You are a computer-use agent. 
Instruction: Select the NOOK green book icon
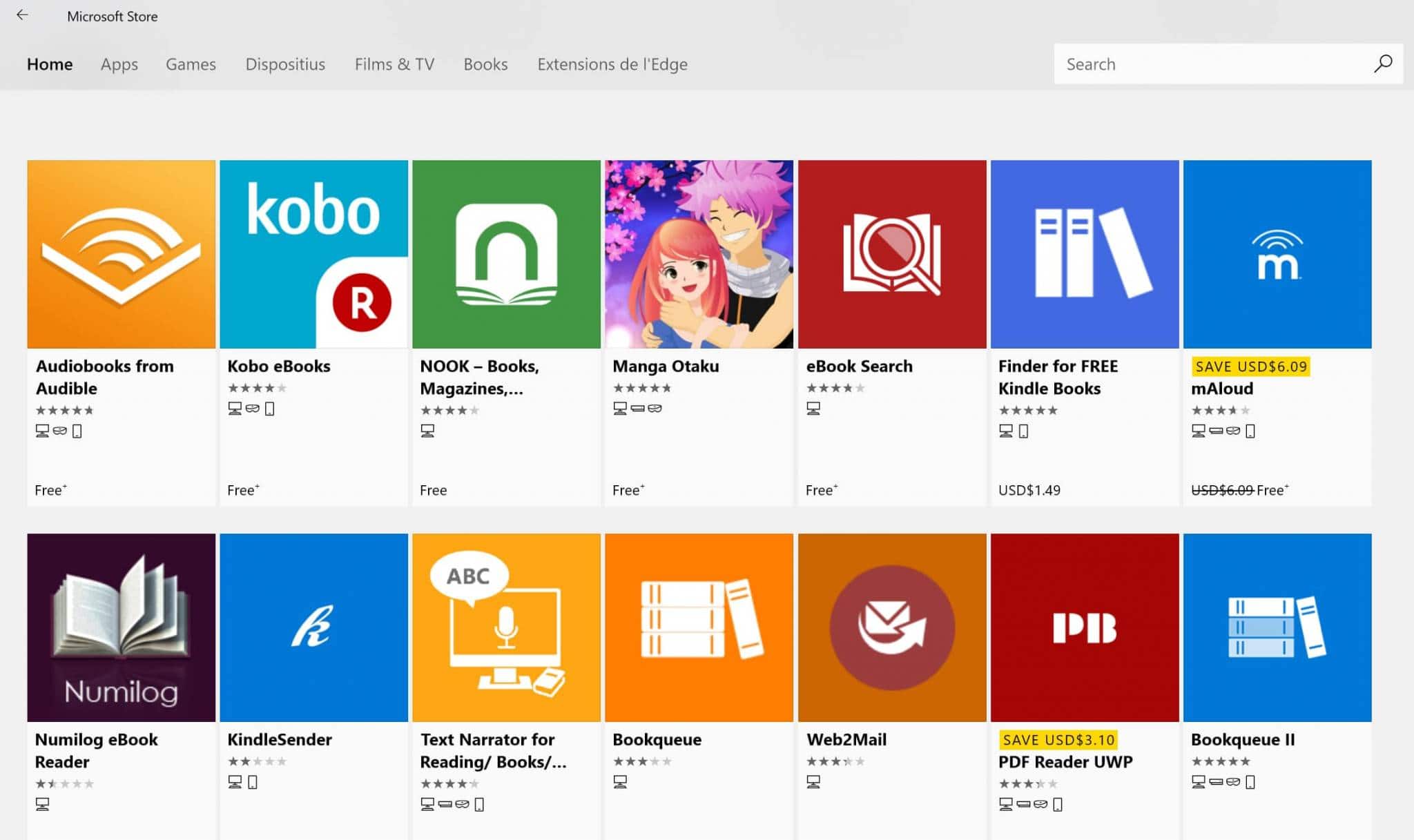(x=507, y=254)
